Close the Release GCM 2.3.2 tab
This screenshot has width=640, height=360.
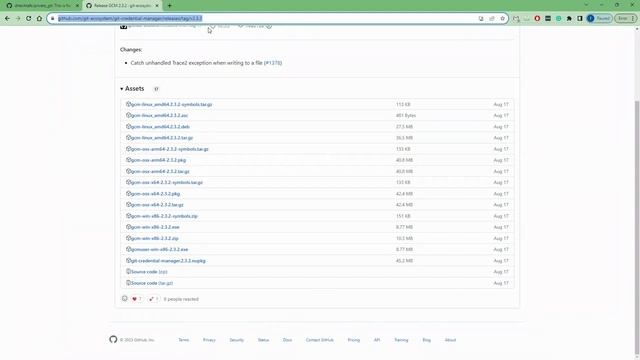pyautogui.click(x=157, y=6)
